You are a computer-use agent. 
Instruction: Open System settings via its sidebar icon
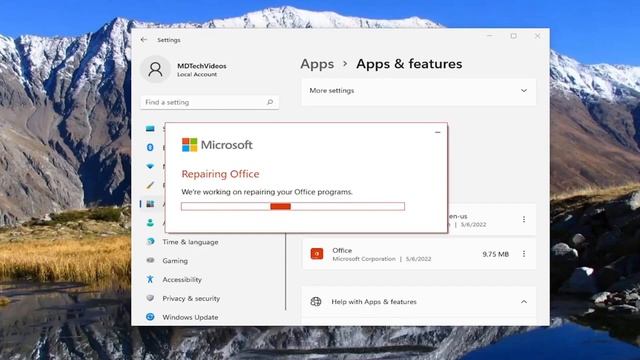tap(150, 129)
